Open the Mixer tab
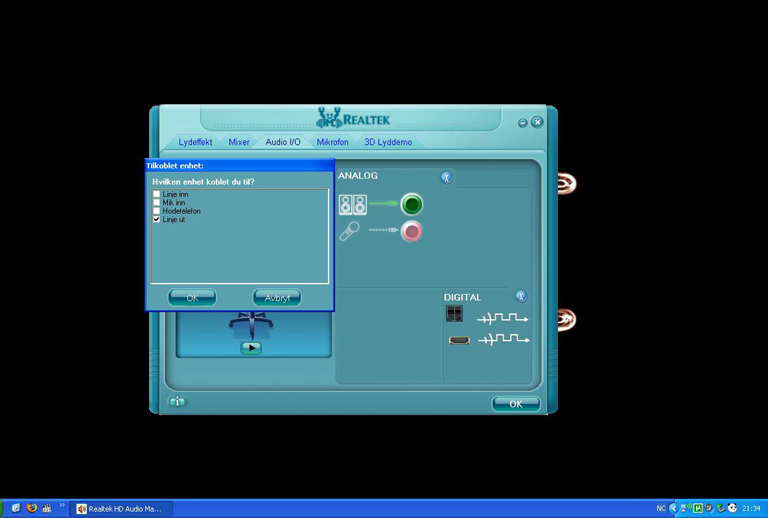The image size is (768, 518). point(239,142)
